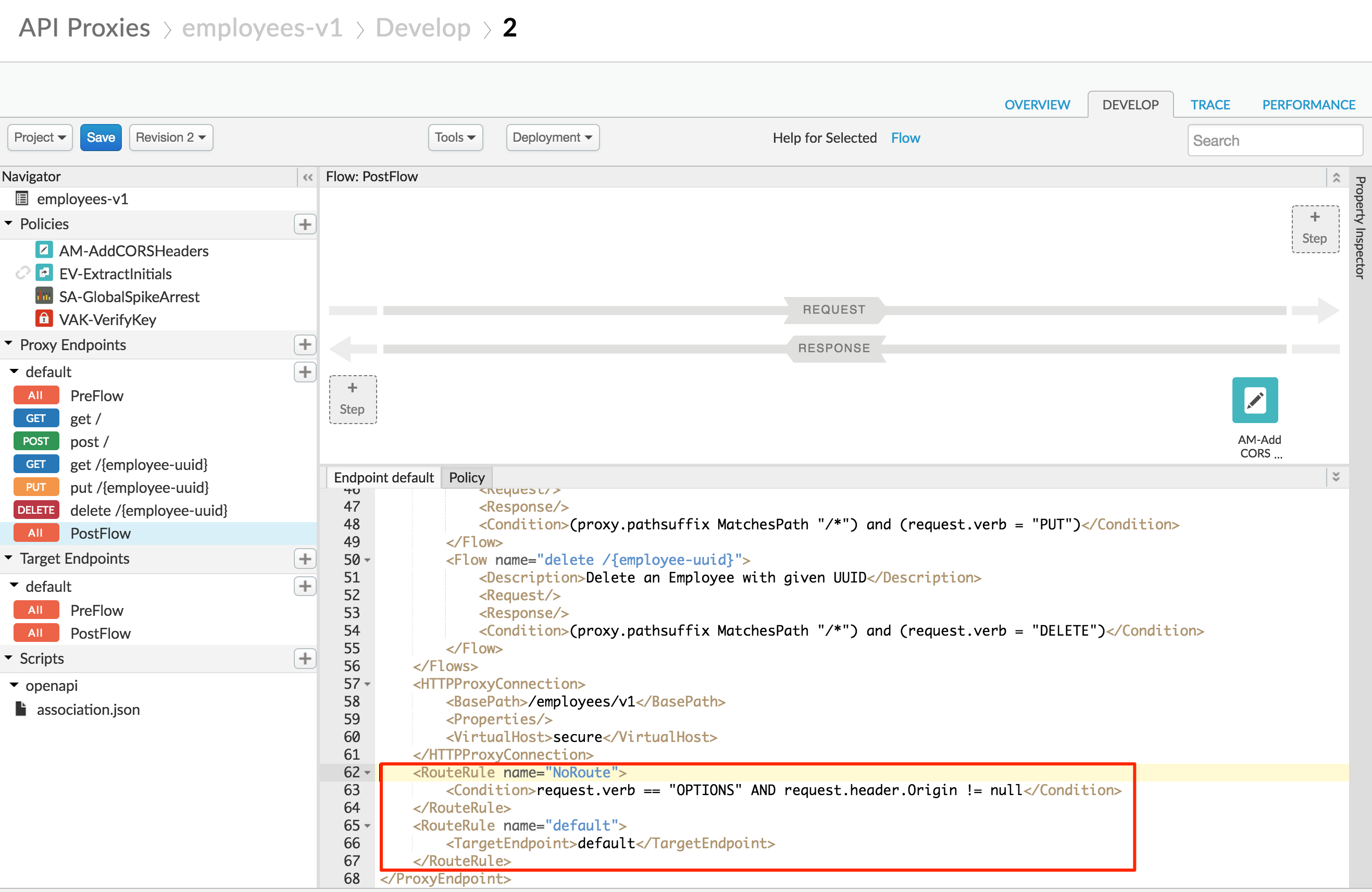
Task: Click line 66 TargetEndpoint code
Action: pos(610,843)
